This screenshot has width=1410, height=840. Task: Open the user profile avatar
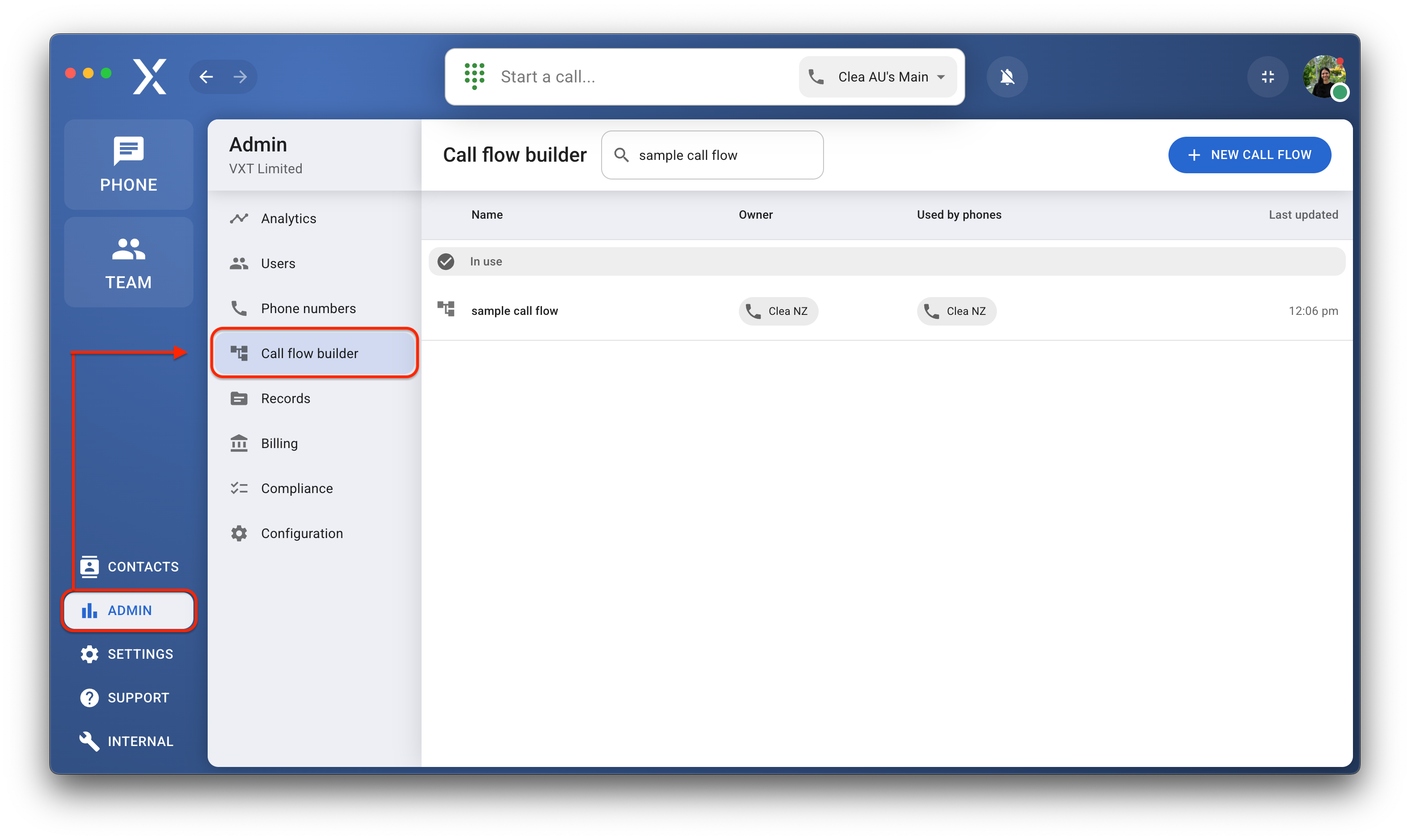[1324, 77]
